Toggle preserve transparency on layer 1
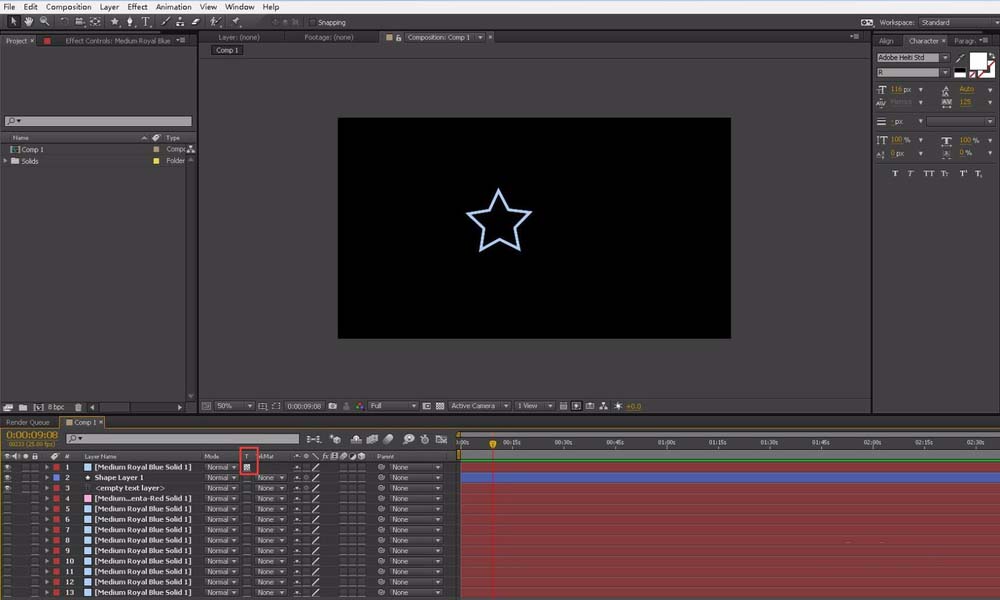The width and height of the screenshot is (1000, 600). [247, 467]
